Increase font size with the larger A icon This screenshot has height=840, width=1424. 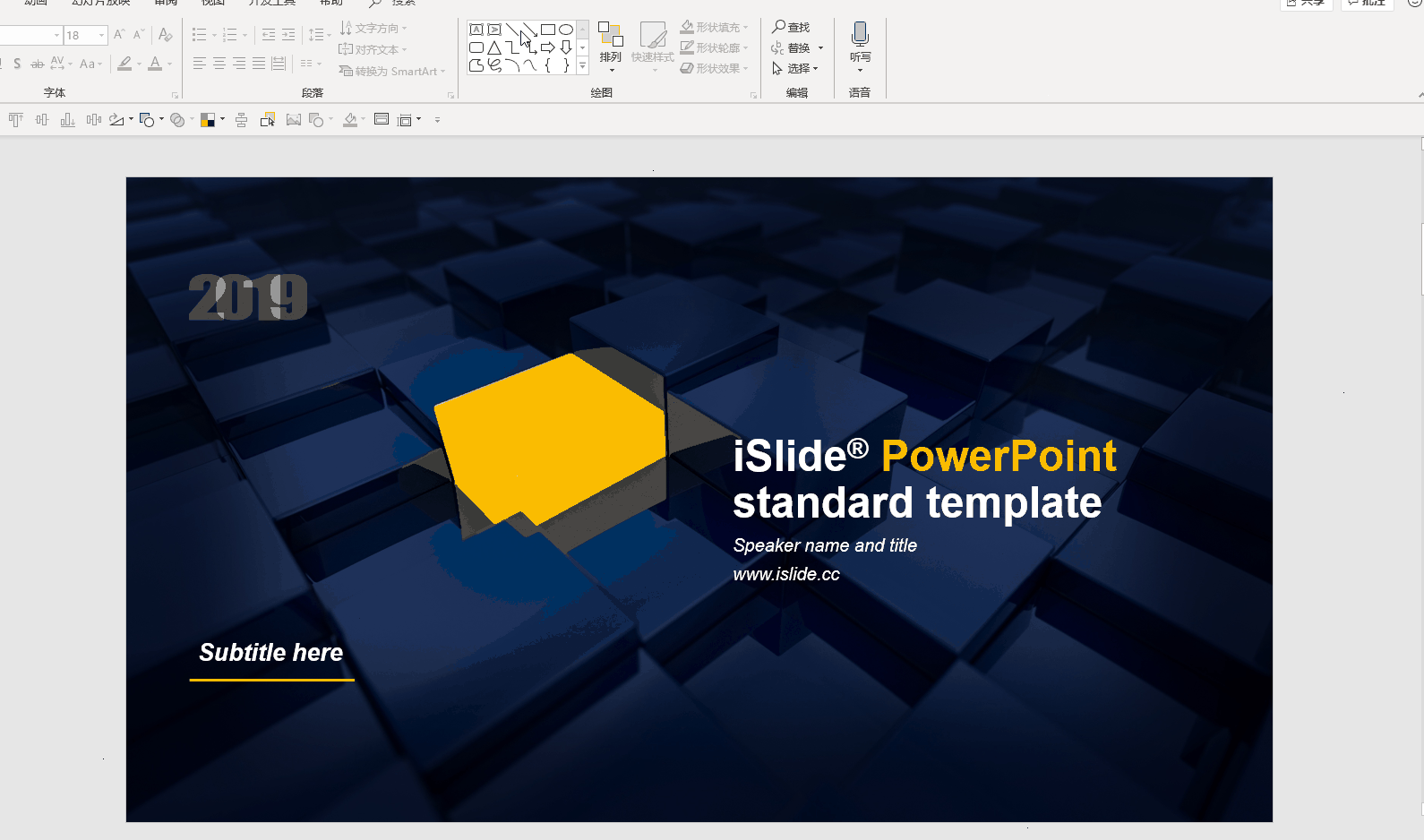[x=118, y=35]
